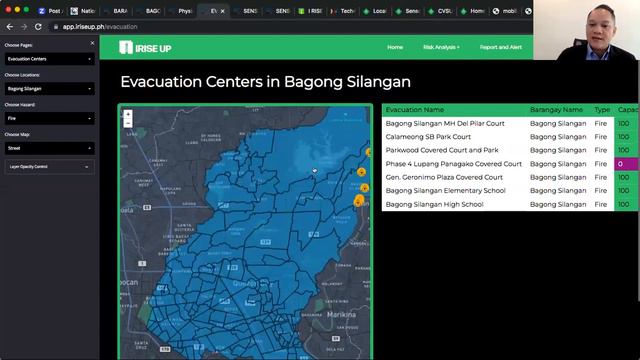This screenshot has height=360, width=640.
Task: Select Gen. Geronimo Plaza Covered Court row
Action: click(x=510, y=177)
